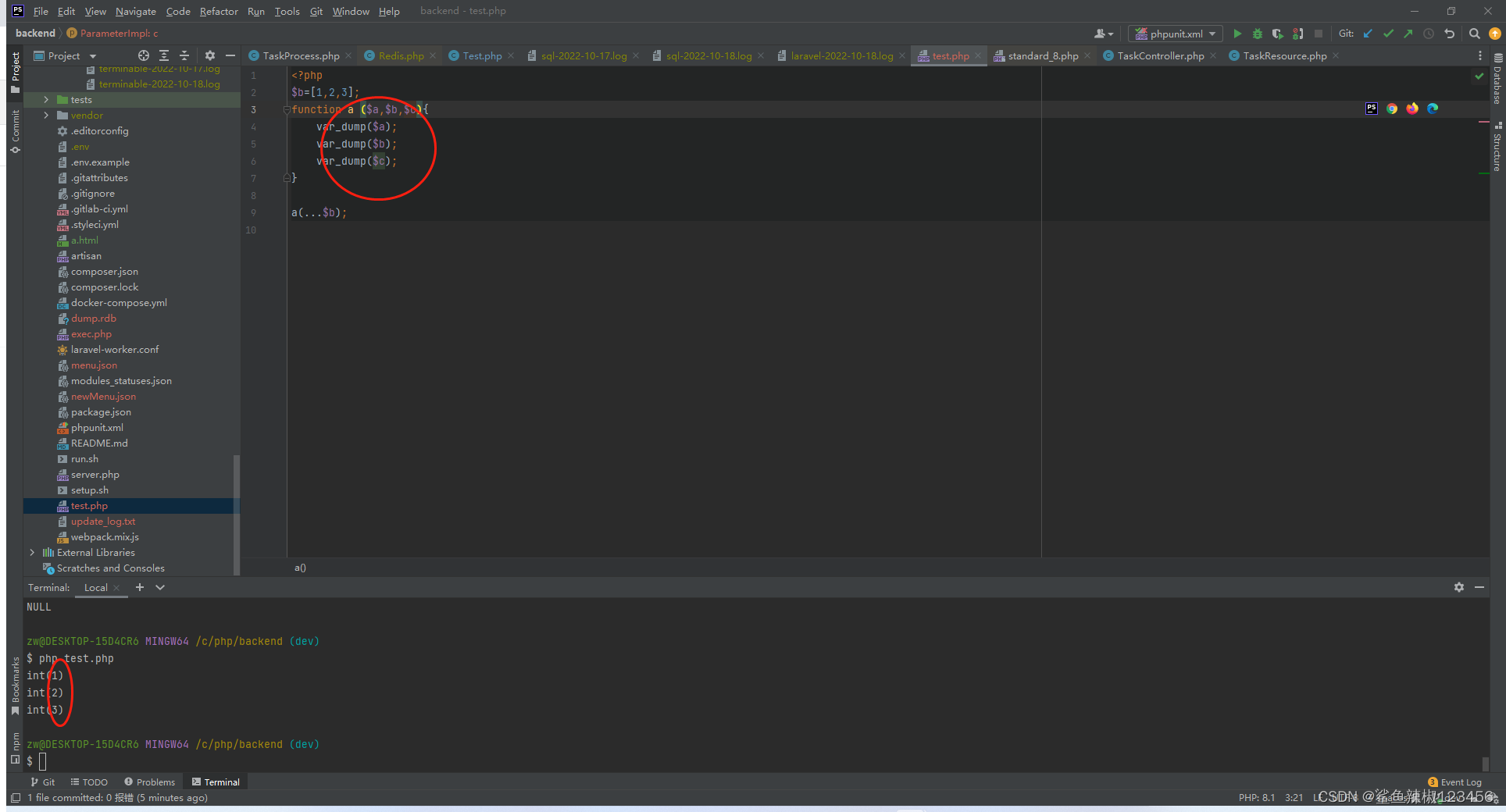Close the Local terminal tab
1506x812 pixels.
coord(116,588)
